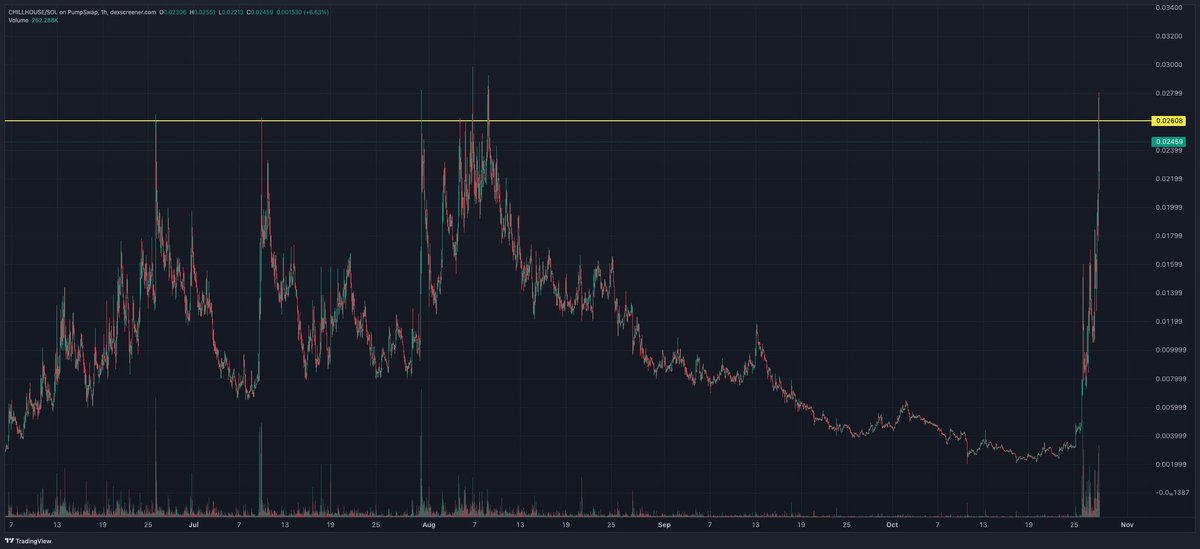The height and width of the screenshot is (549, 1200).
Task: Click the change value 0.001530 (+6.63%)
Action: pos(303,12)
